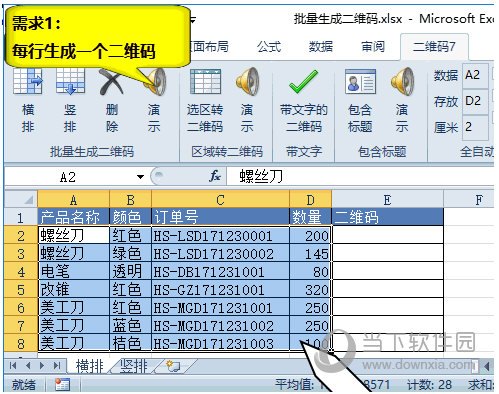The height and width of the screenshot is (394, 499).
Task: Click quantity cell 320
Action: click(310, 289)
